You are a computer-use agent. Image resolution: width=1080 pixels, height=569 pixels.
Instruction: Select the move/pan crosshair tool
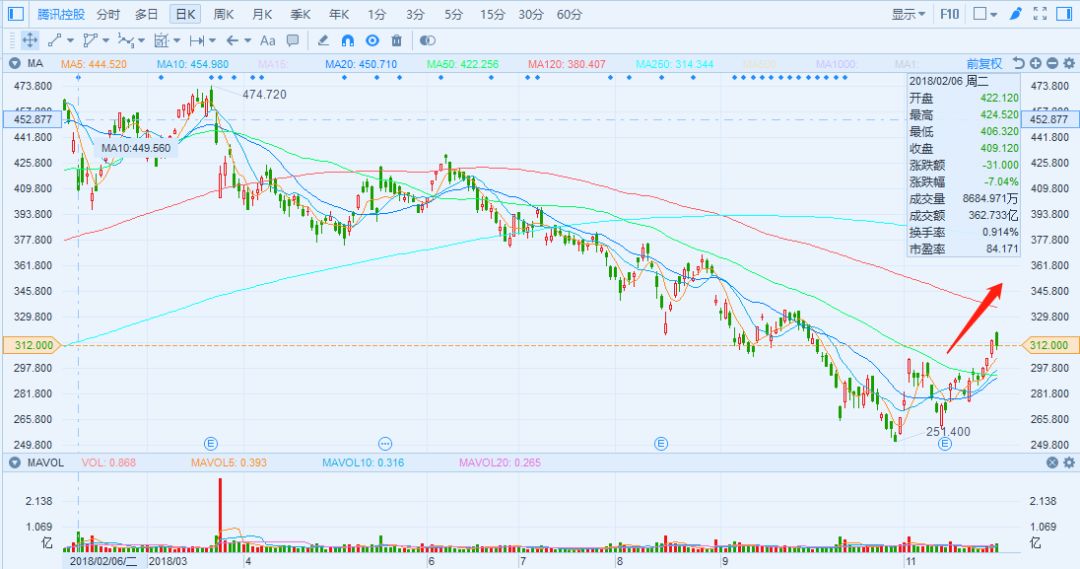point(30,41)
